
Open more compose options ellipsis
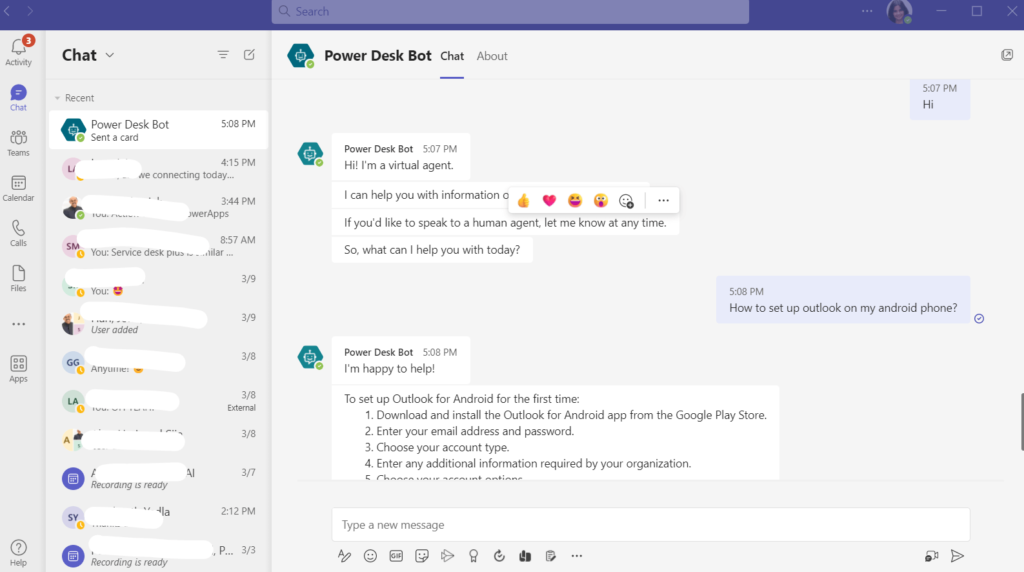(x=577, y=556)
